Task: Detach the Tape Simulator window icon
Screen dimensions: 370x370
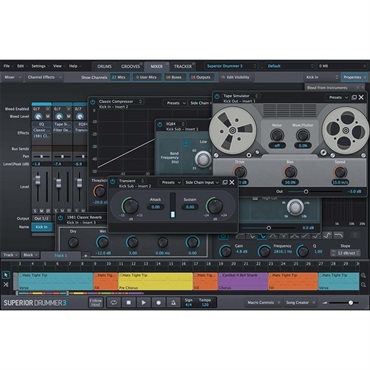Action: click(x=354, y=97)
